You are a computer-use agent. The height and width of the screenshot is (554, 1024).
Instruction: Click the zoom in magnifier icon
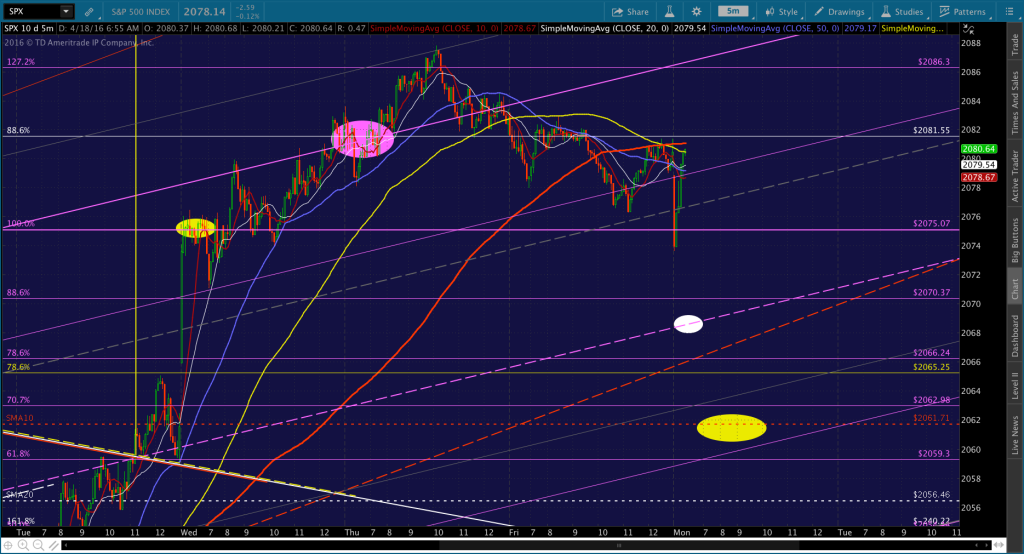[23, 545]
